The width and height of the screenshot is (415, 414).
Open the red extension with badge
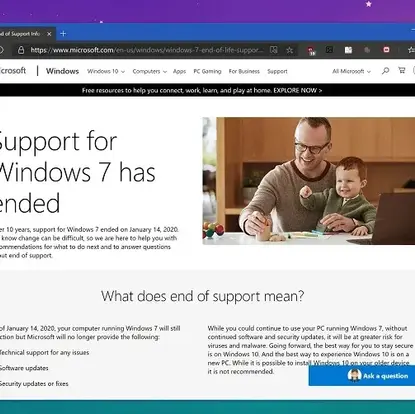point(311,50)
